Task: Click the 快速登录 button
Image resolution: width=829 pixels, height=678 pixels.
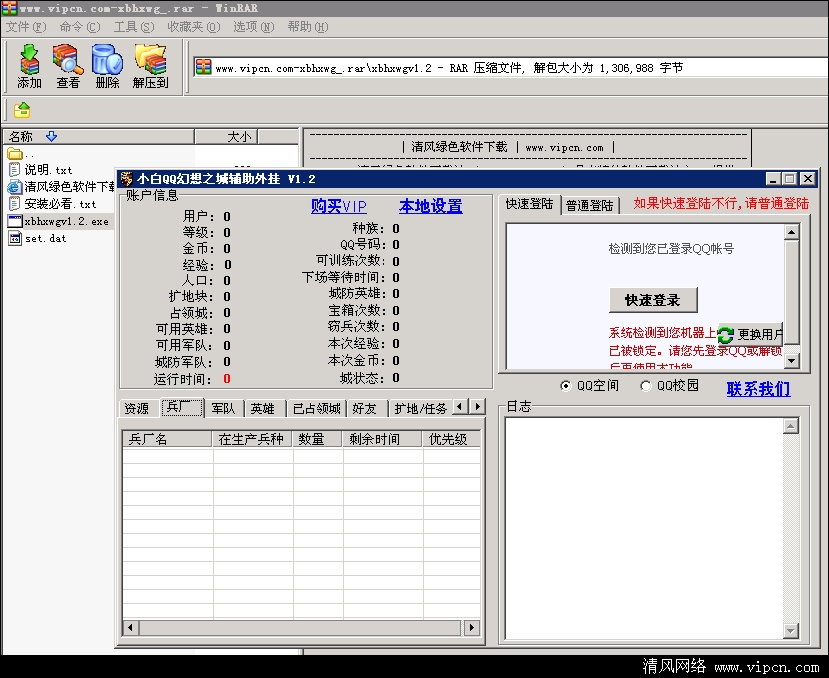Action: click(x=652, y=300)
